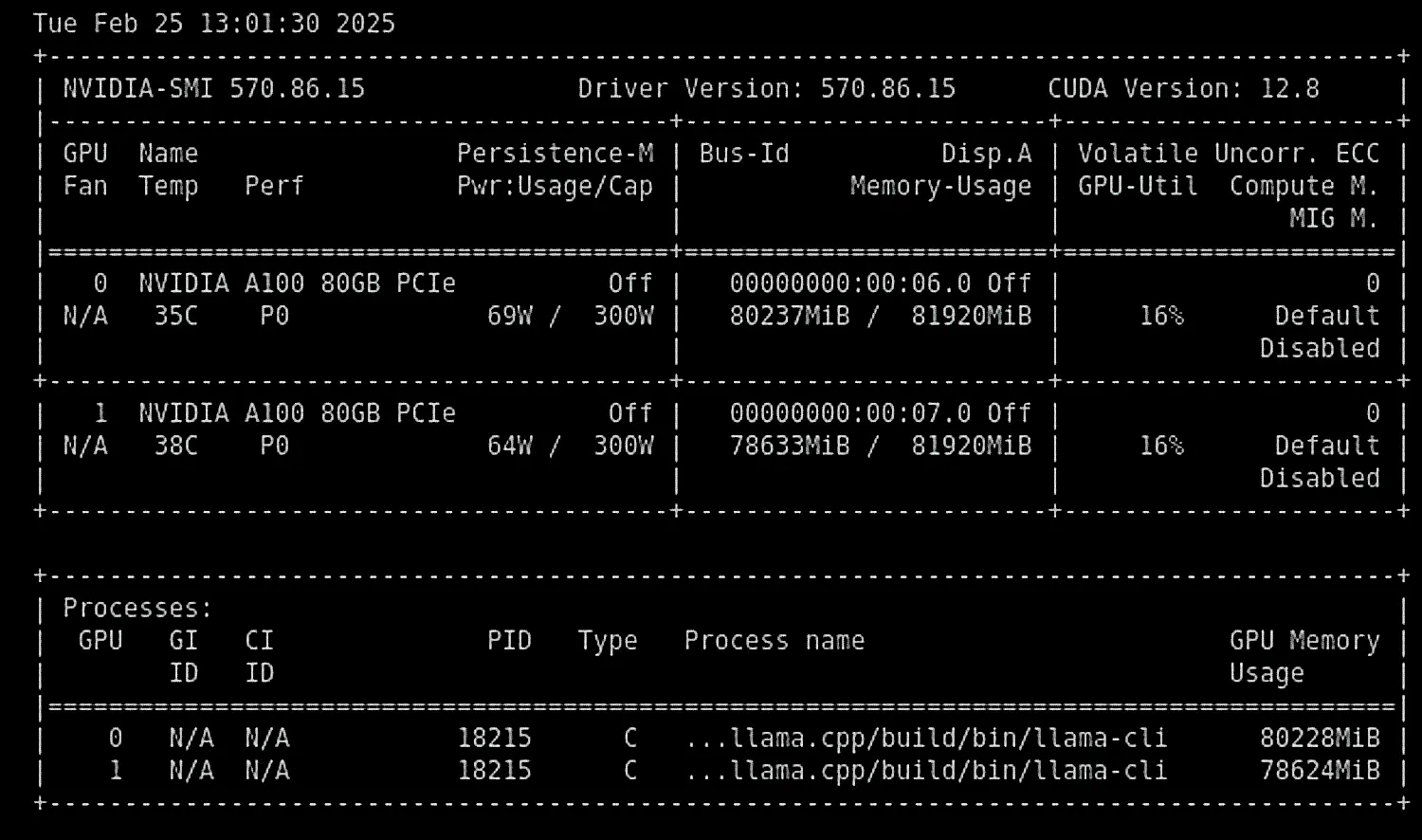Select the "PID" column header
1422x840 pixels.
click(509, 641)
